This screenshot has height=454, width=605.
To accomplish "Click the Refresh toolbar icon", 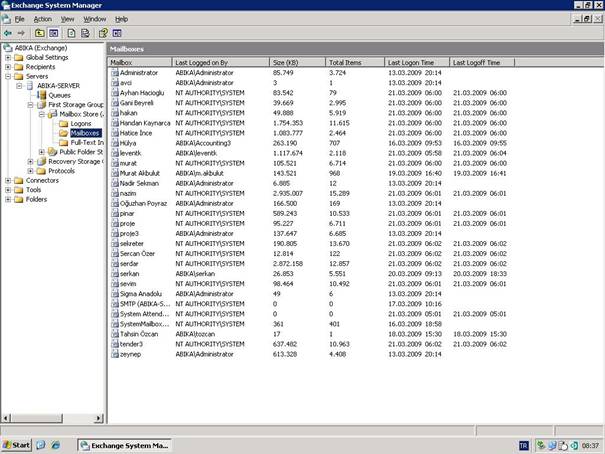I will click(x=71, y=33).
